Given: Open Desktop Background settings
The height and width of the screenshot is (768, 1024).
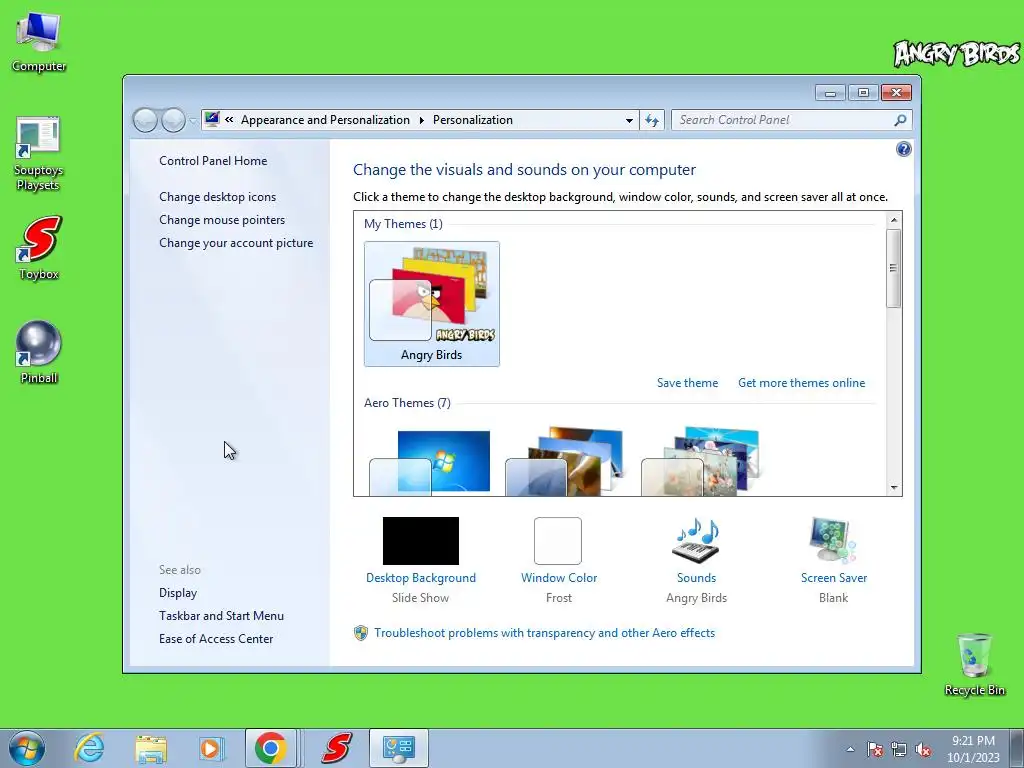Looking at the screenshot, I should point(421,541).
